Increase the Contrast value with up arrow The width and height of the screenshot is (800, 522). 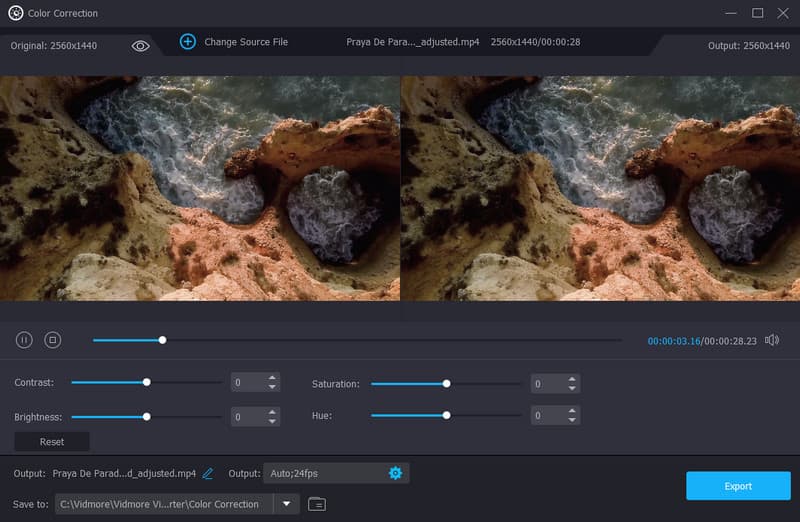pos(272,379)
